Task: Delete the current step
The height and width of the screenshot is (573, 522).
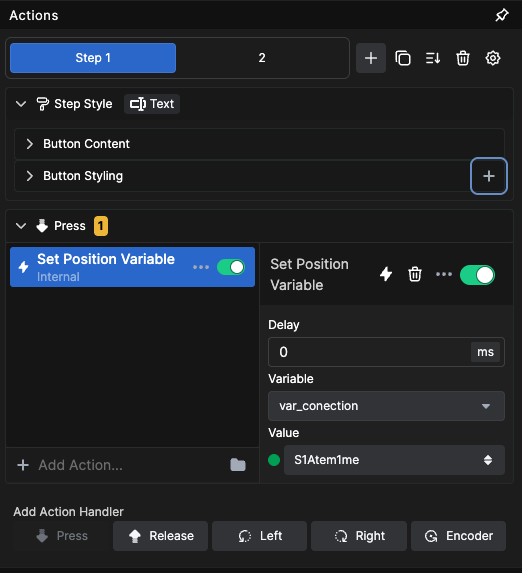Action: (463, 58)
